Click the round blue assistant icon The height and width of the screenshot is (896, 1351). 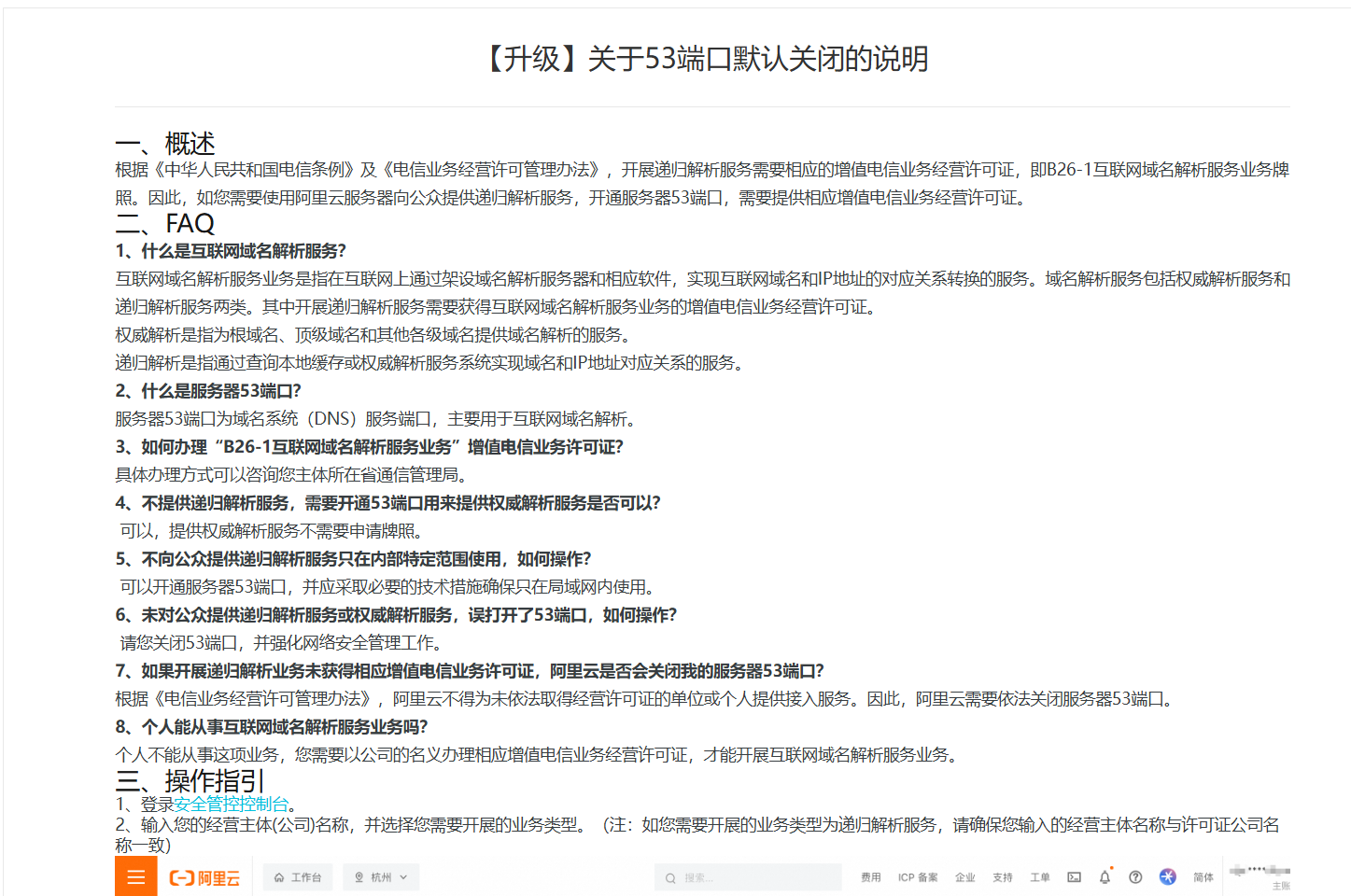click(1167, 876)
